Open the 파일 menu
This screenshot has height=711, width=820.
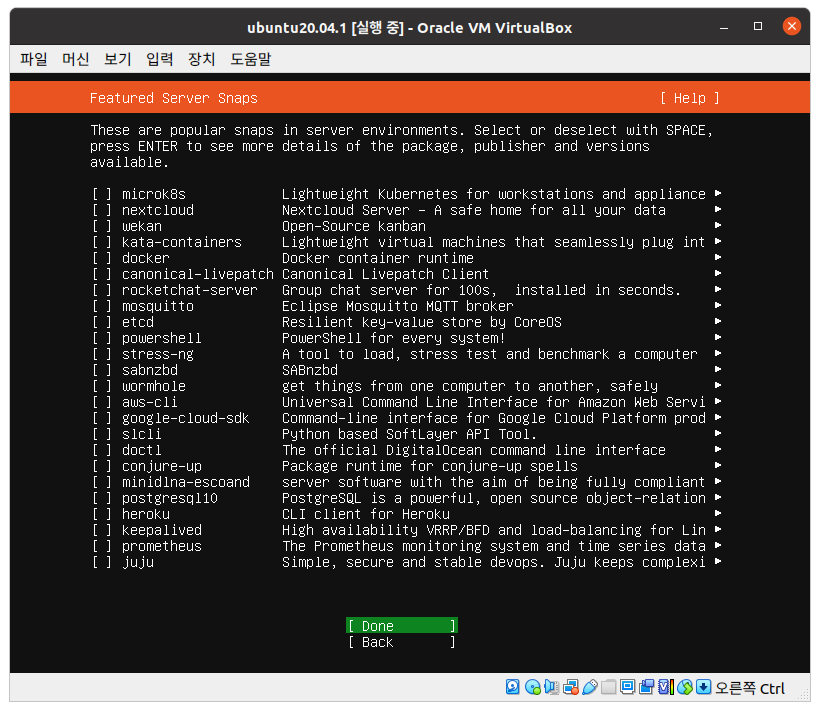click(33, 59)
